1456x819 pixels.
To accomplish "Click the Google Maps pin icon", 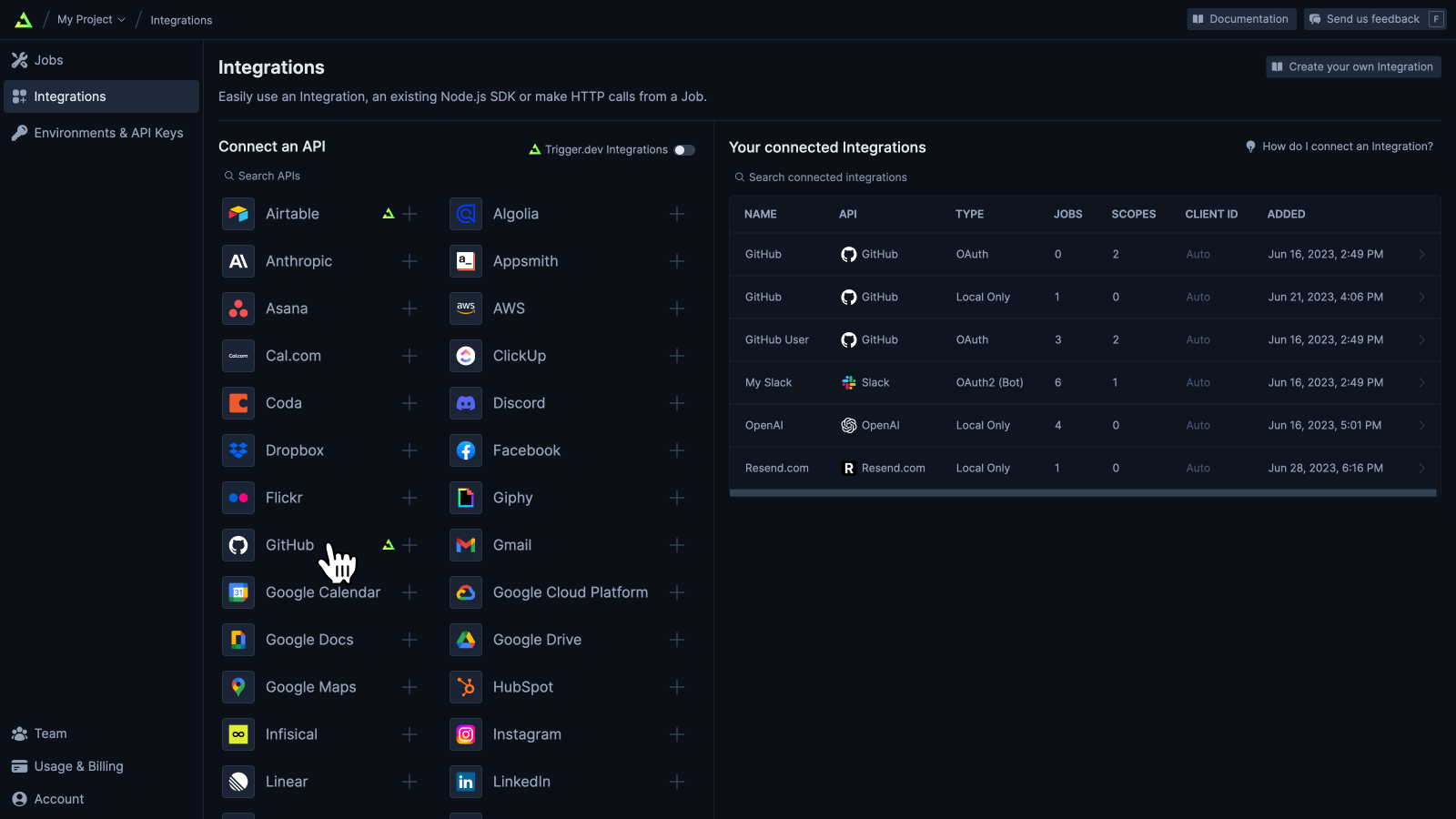I will tap(238, 687).
